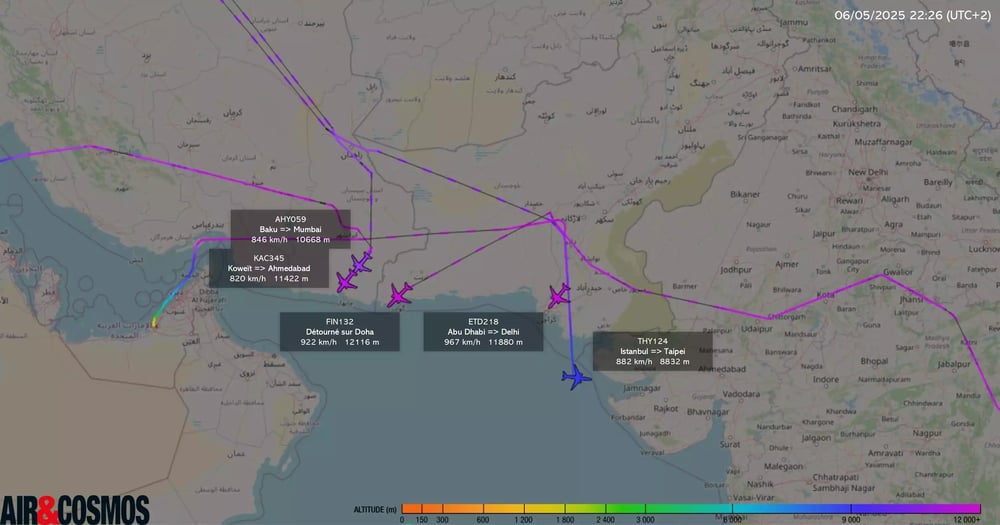This screenshot has height=525, width=1000.
Task: Click the 1 200 legend value
Action: tap(523, 520)
